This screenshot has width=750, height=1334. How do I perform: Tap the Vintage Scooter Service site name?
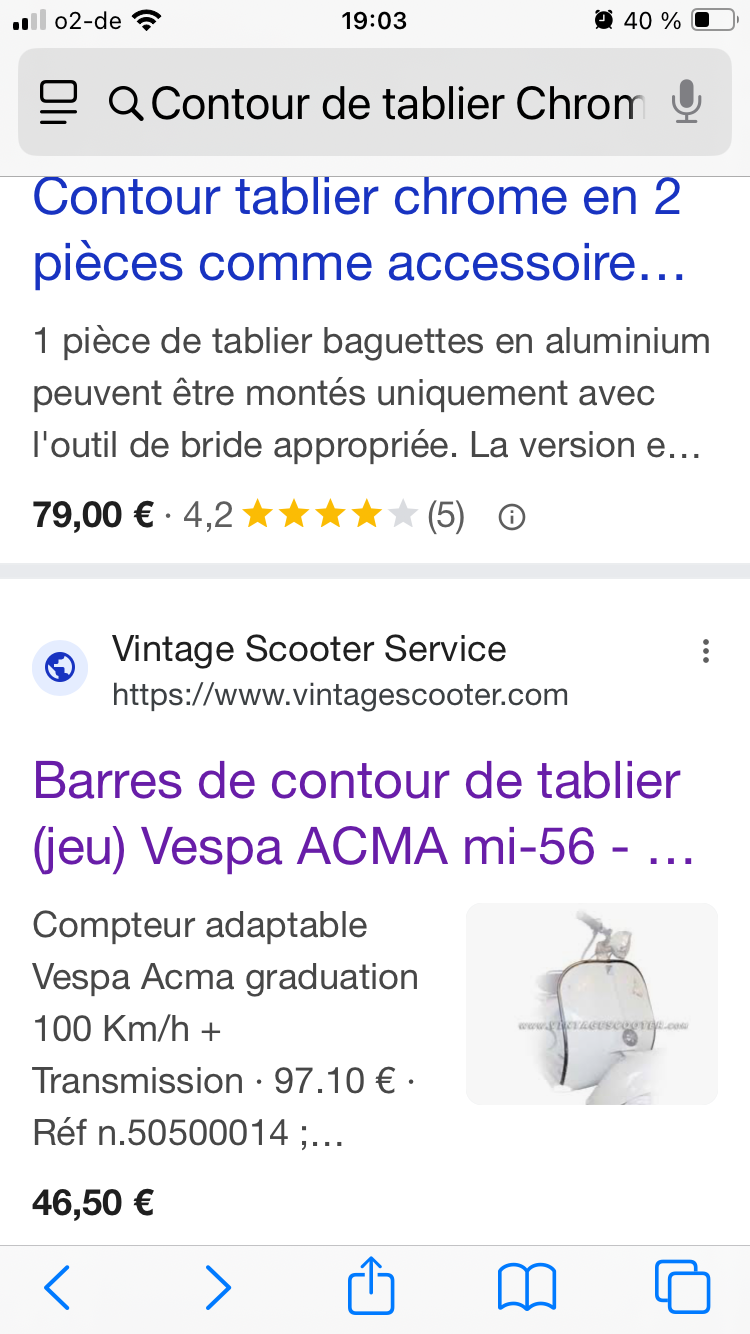[309, 649]
